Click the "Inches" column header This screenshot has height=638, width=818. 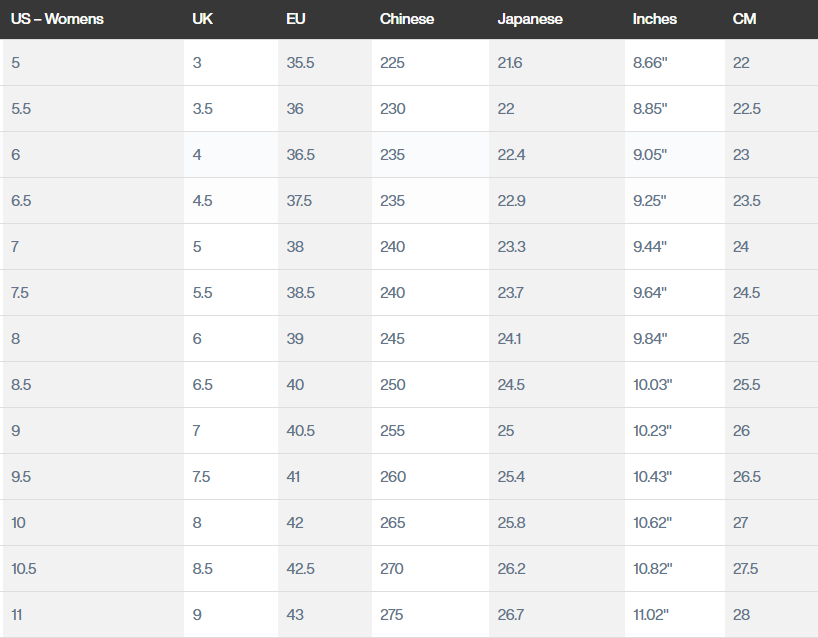coord(655,19)
